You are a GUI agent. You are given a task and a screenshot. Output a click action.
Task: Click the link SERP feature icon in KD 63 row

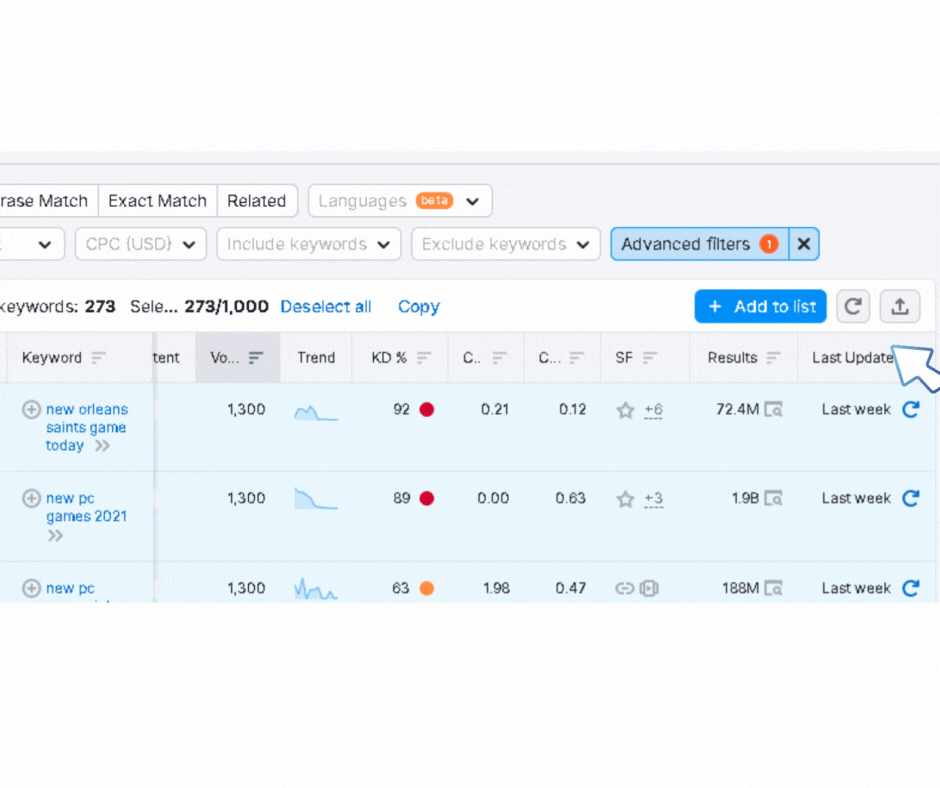point(625,588)
